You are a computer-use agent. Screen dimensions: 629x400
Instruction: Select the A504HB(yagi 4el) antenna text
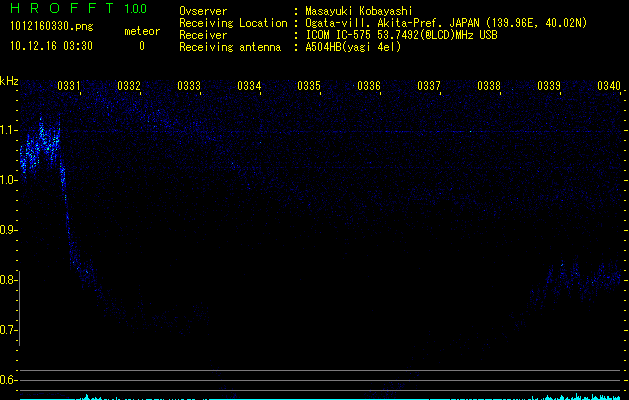(x=353, y=47)
